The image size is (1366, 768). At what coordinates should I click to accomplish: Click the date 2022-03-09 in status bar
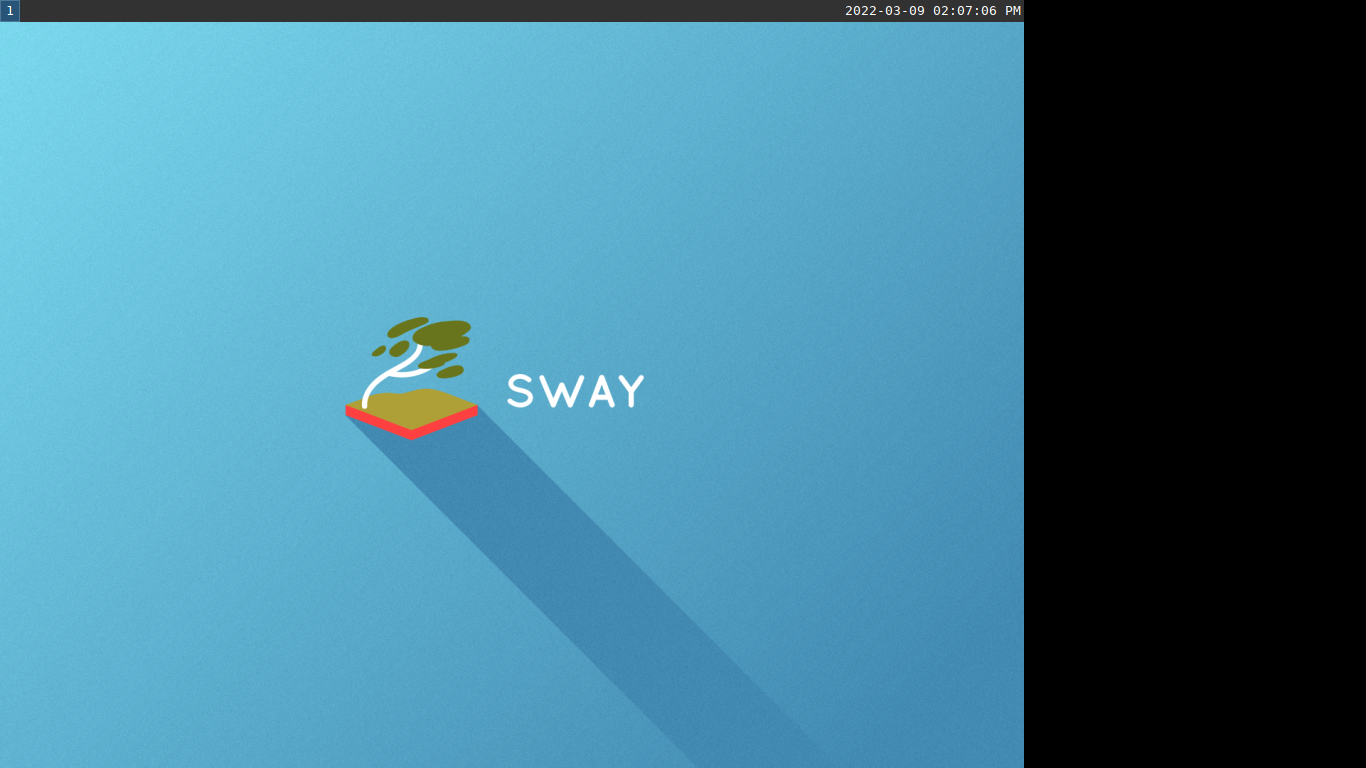coord(885,11)
